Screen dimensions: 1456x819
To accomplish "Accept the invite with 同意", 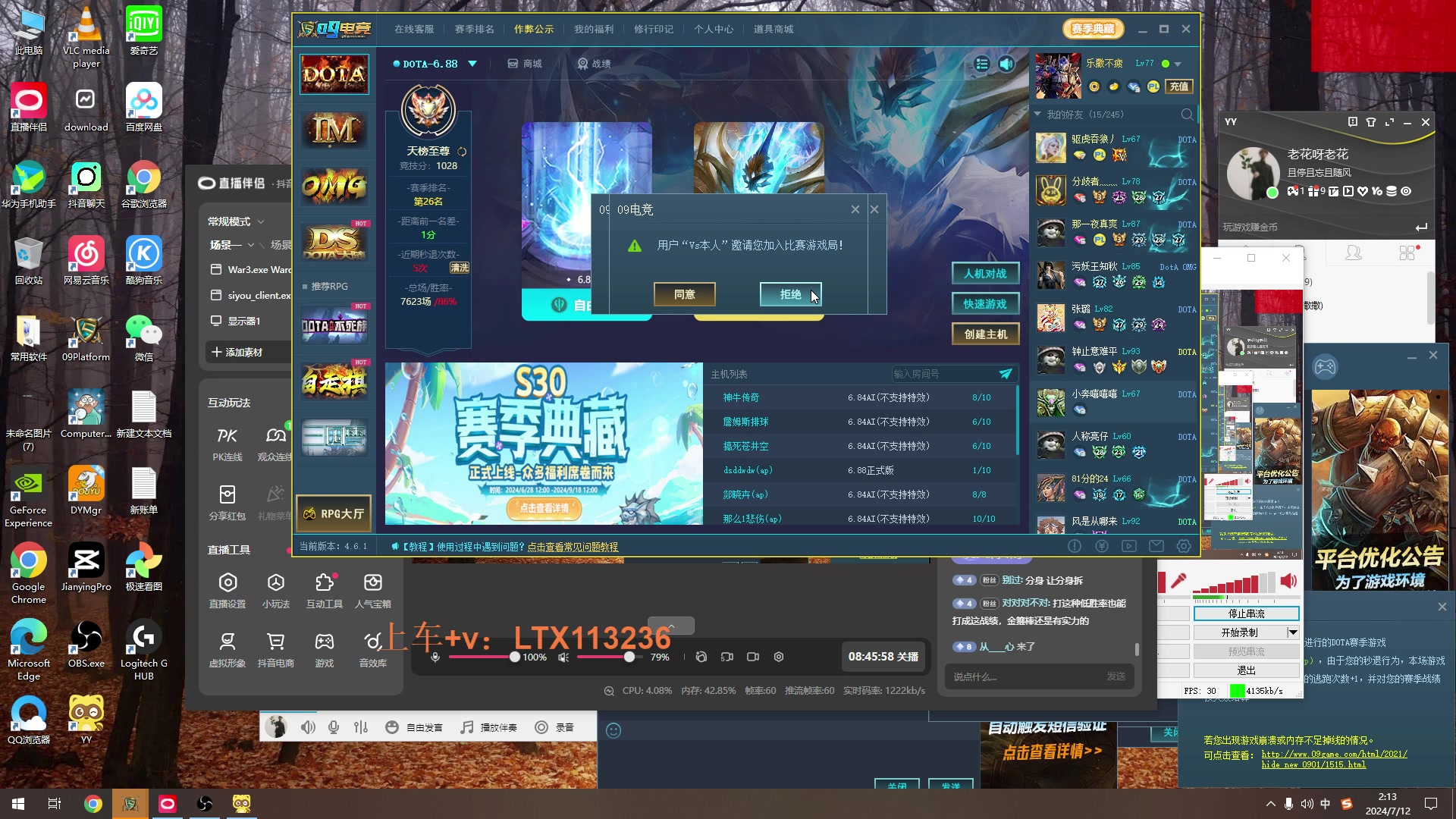I will pyautogui.click(x=684, y=294).
